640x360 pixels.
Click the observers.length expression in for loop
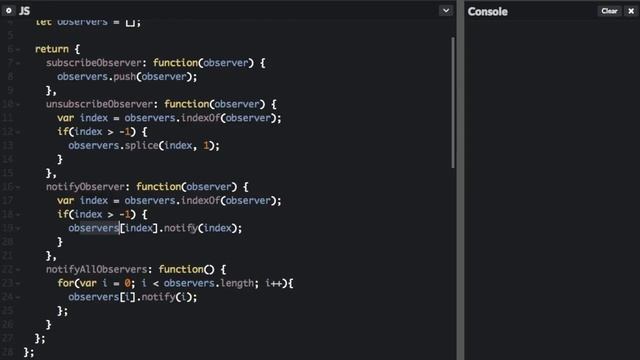pos(209,283)
